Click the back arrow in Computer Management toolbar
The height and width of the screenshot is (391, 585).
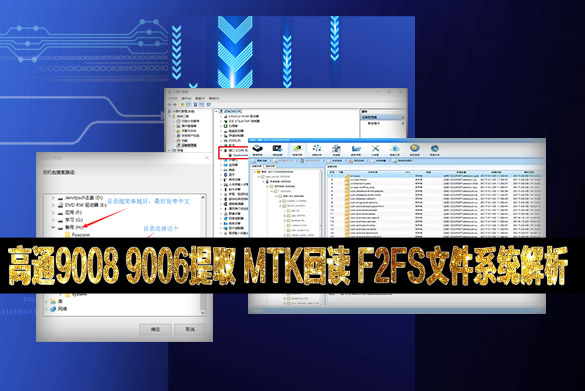click(x=170, y=104)
